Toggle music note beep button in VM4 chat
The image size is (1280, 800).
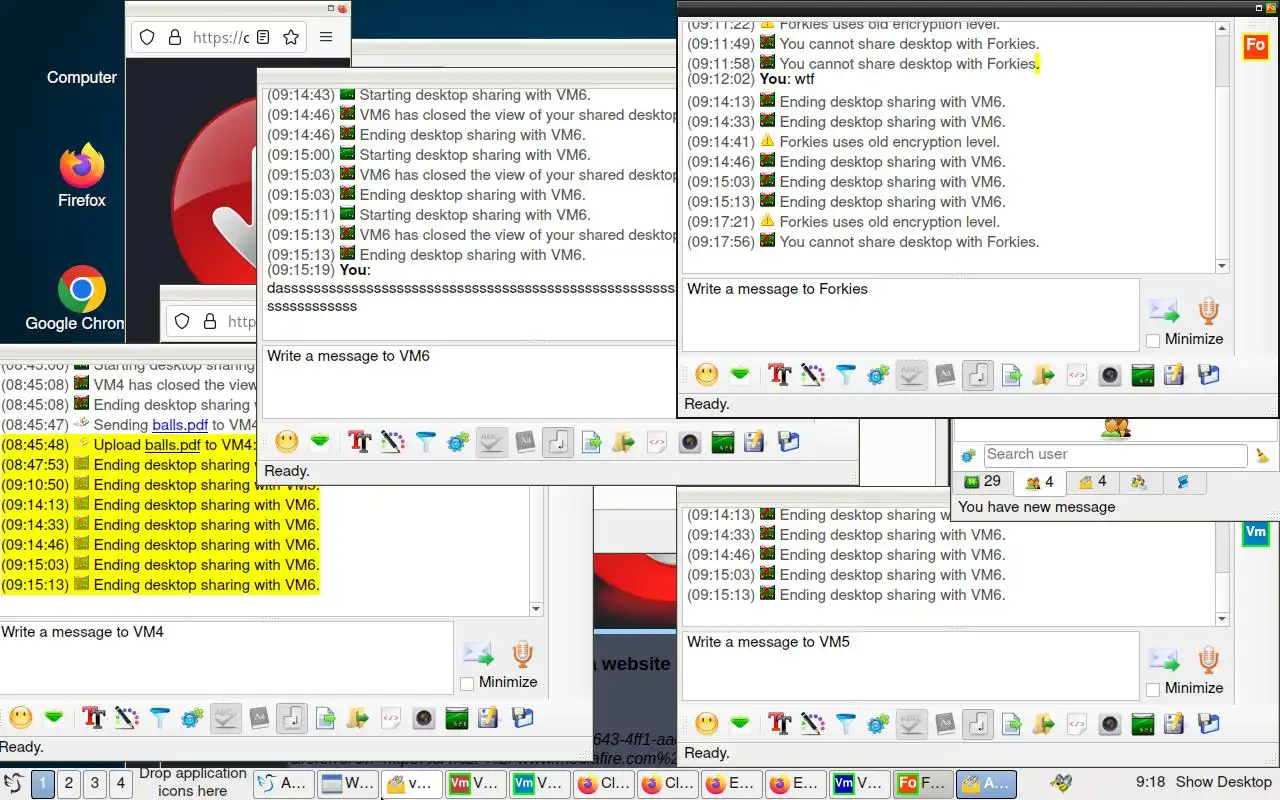(x=292, y=717)
